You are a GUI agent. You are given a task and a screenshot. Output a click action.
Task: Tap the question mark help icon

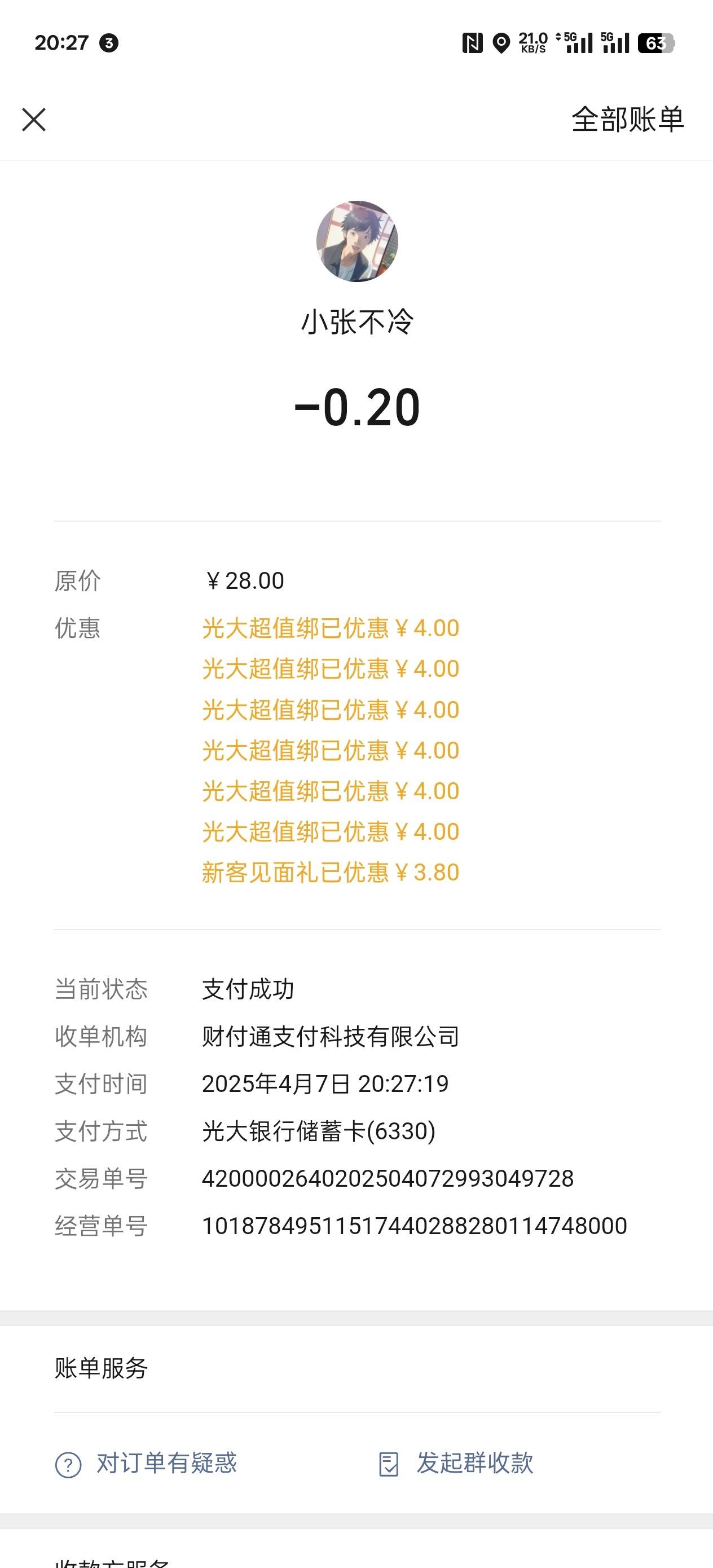[x=68, y=1465]
